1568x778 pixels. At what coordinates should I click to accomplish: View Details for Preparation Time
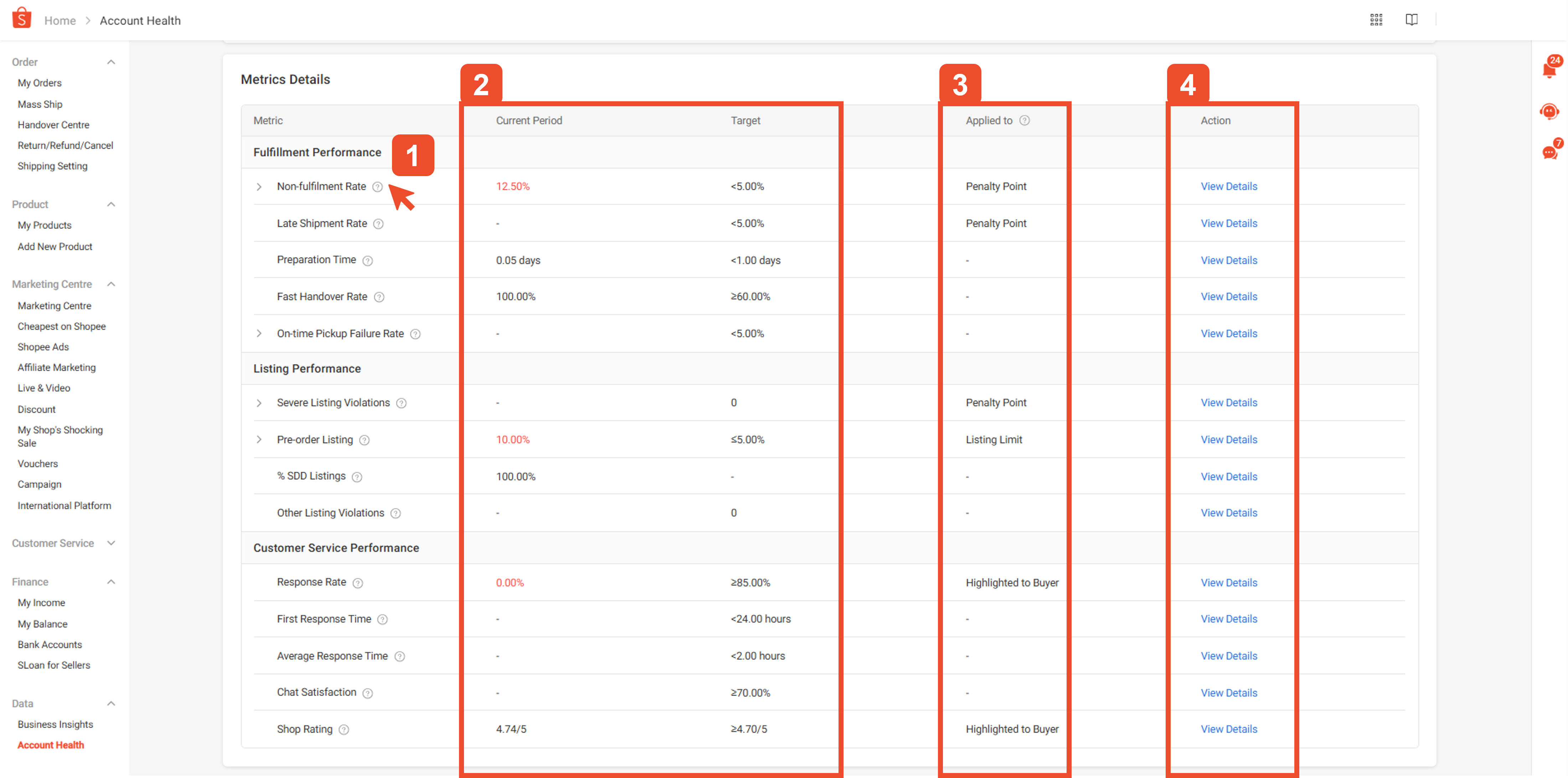pyautogui.click(x=1228, y=261)
